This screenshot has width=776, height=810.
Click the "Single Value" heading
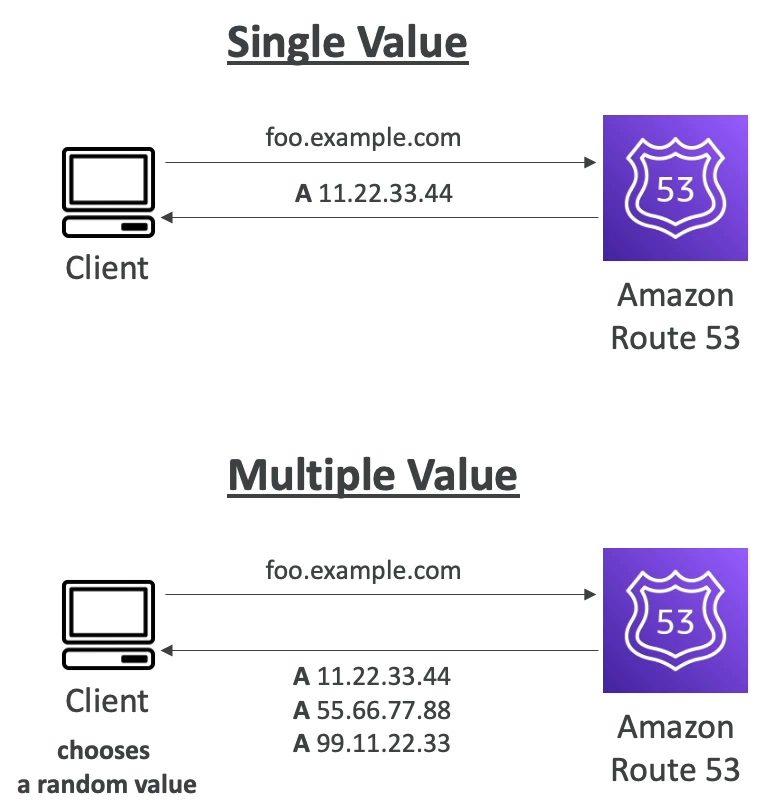[348, 43]
